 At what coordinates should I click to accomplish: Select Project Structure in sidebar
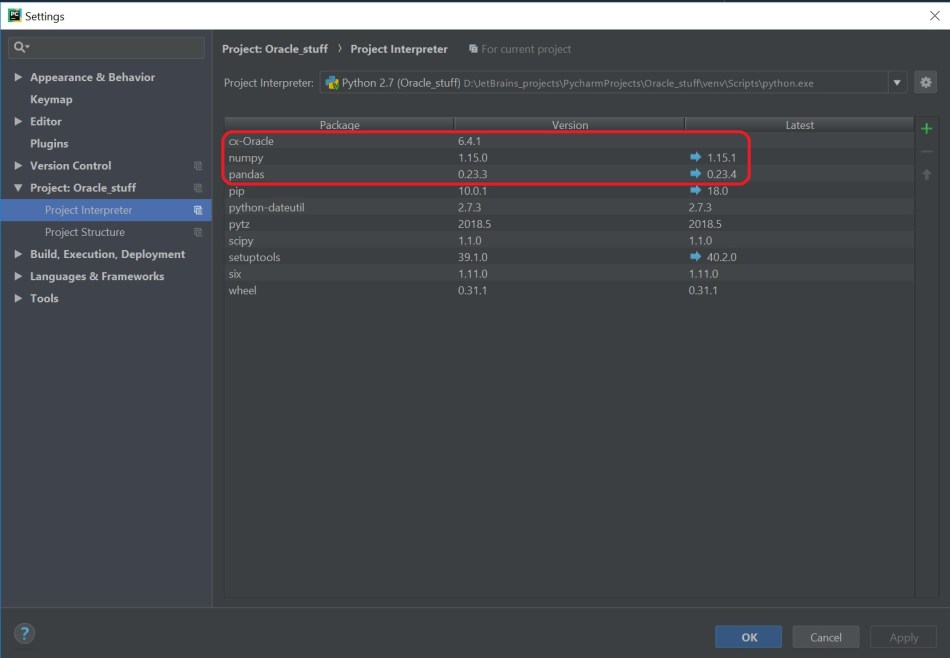tap(85, 232)
